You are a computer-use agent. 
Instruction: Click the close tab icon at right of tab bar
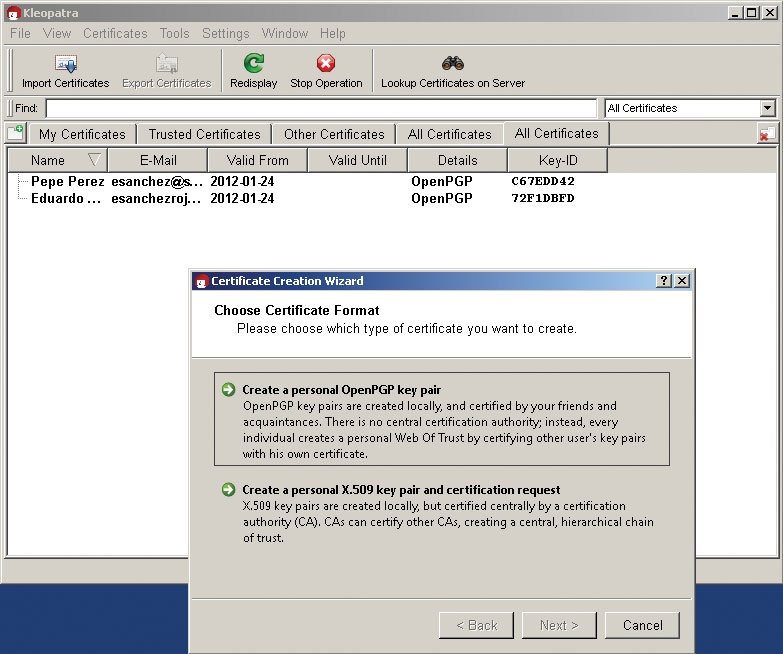point(766,134)
